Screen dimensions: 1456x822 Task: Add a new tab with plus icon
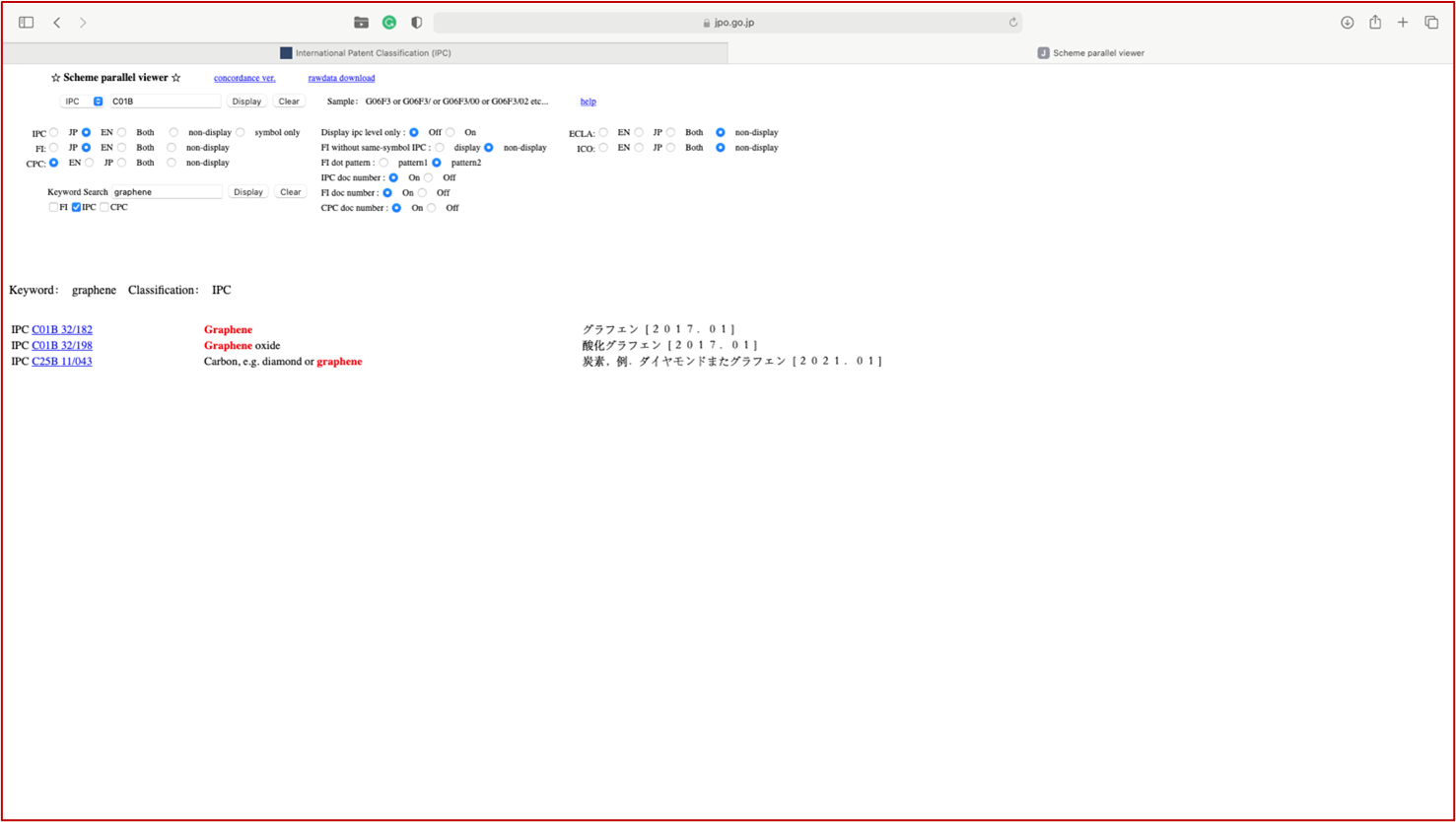click(1403, 23)
